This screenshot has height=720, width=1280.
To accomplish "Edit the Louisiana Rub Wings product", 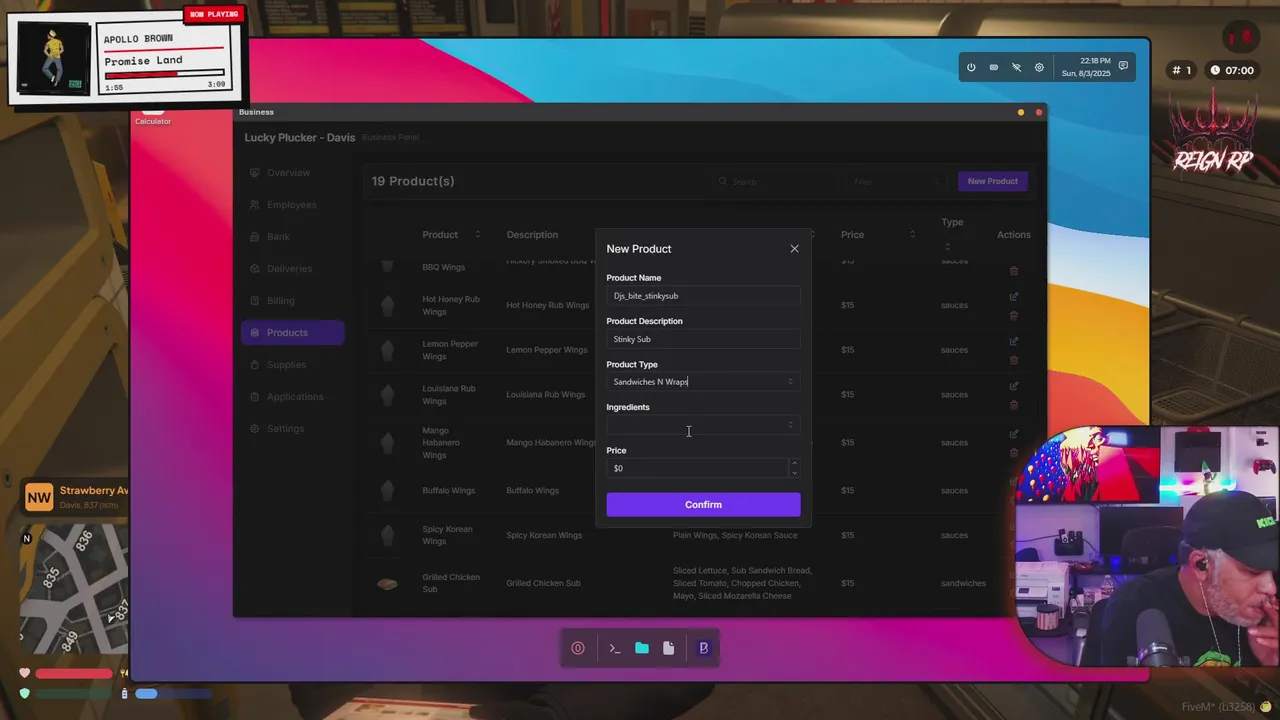I will point(1014,385).
